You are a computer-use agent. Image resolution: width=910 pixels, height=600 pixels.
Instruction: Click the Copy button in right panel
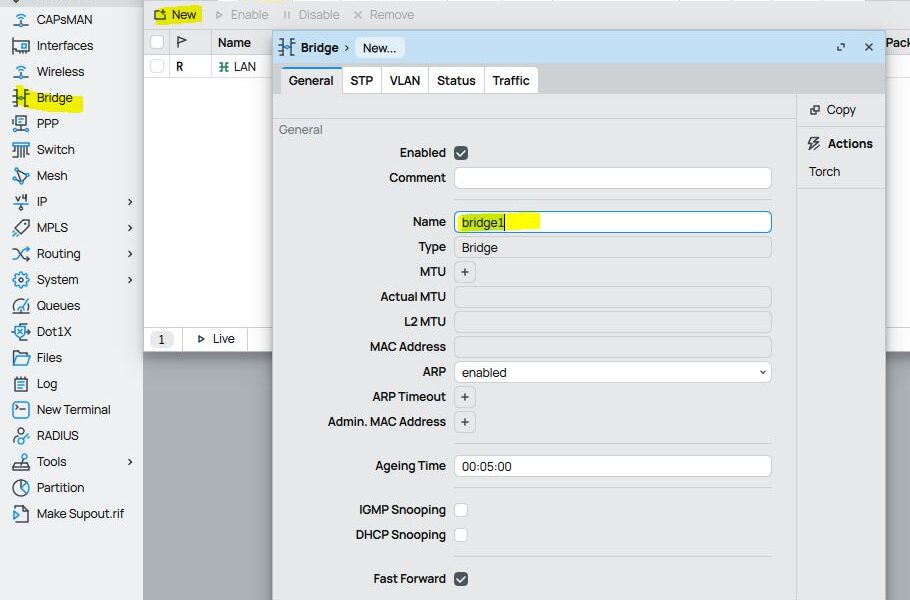coord(832,110)
